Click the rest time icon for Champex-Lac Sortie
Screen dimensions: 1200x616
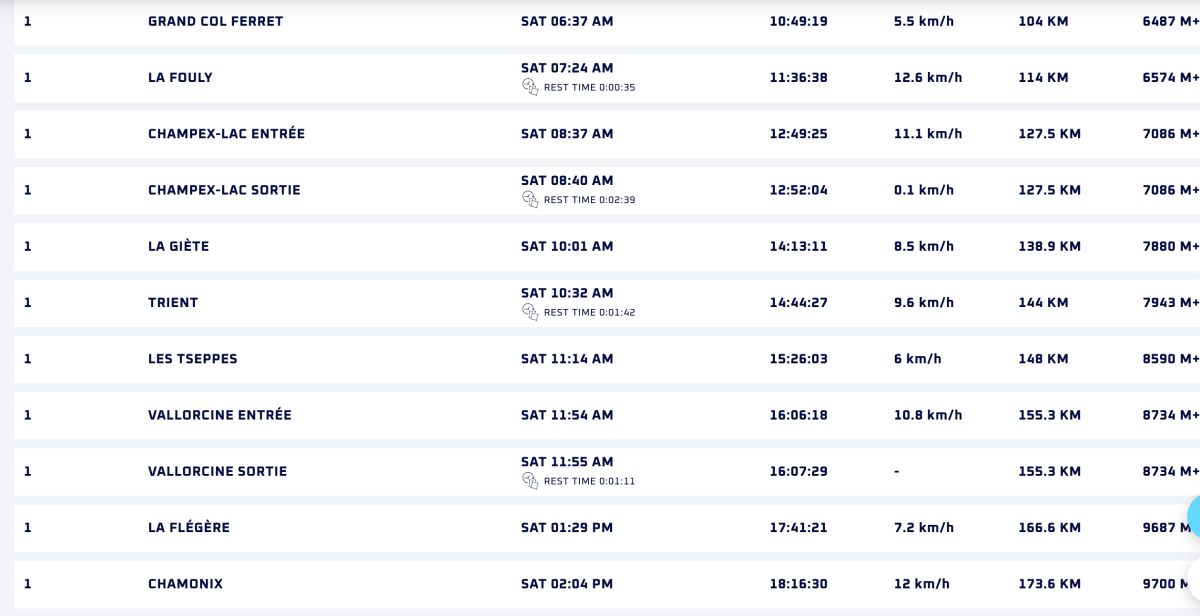tap(530, 200)
